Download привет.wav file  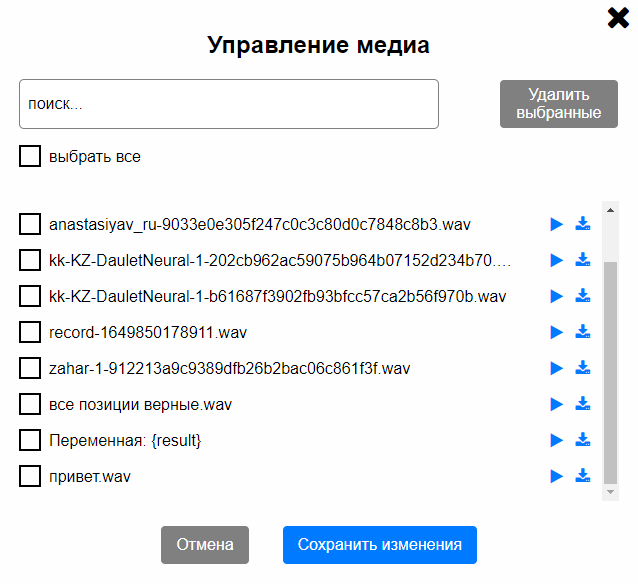point(583,476)
